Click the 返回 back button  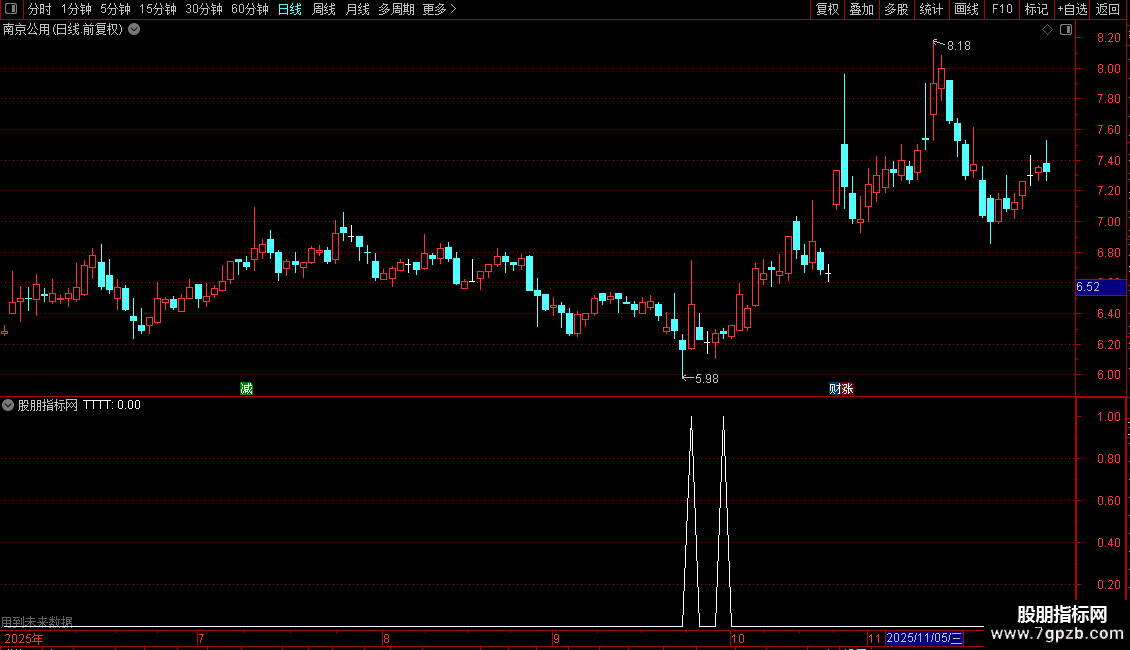tap(1108, 9)
